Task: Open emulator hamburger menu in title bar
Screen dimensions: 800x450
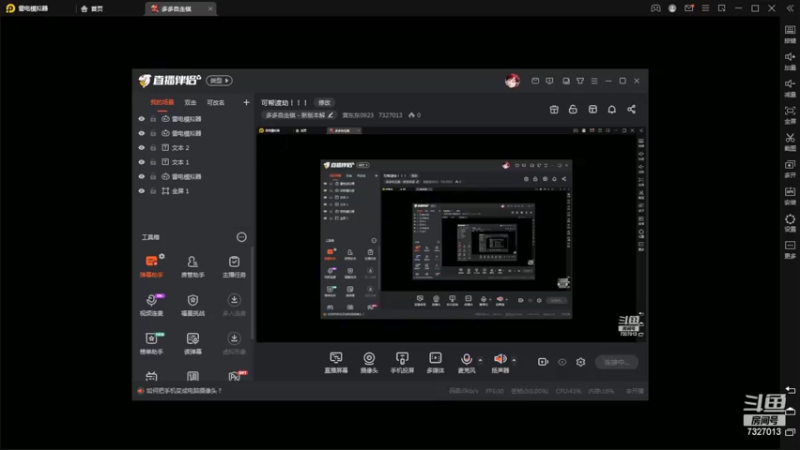Action: click(x=705, y=8)
